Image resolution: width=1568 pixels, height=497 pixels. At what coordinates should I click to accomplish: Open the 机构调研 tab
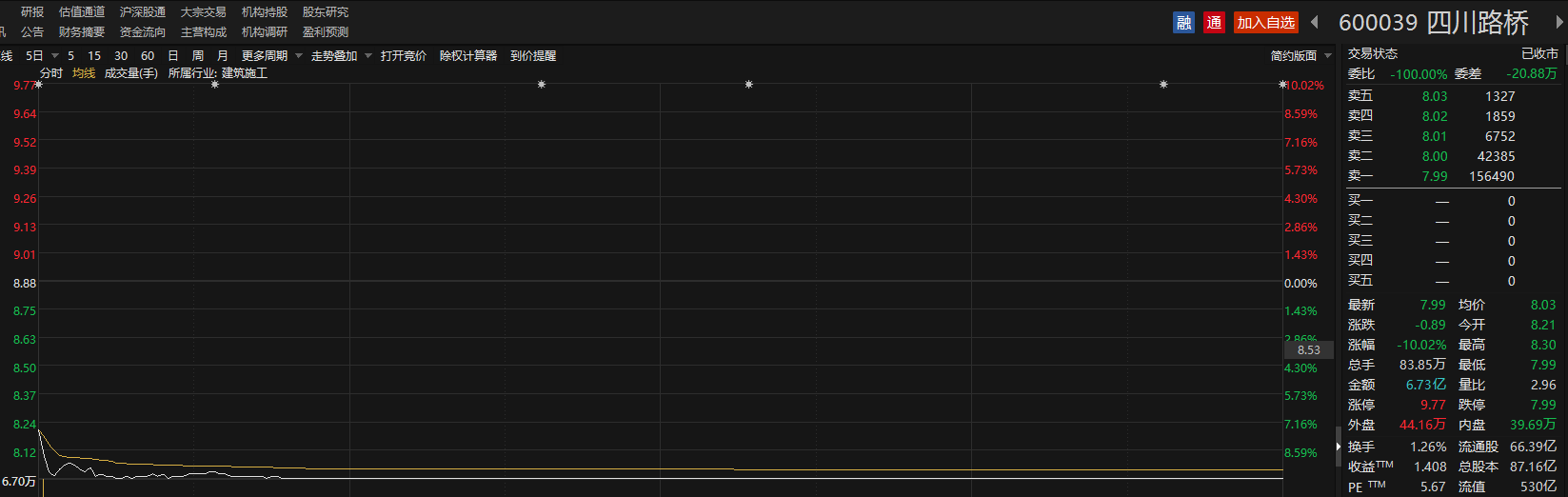[x=265, y=32]
